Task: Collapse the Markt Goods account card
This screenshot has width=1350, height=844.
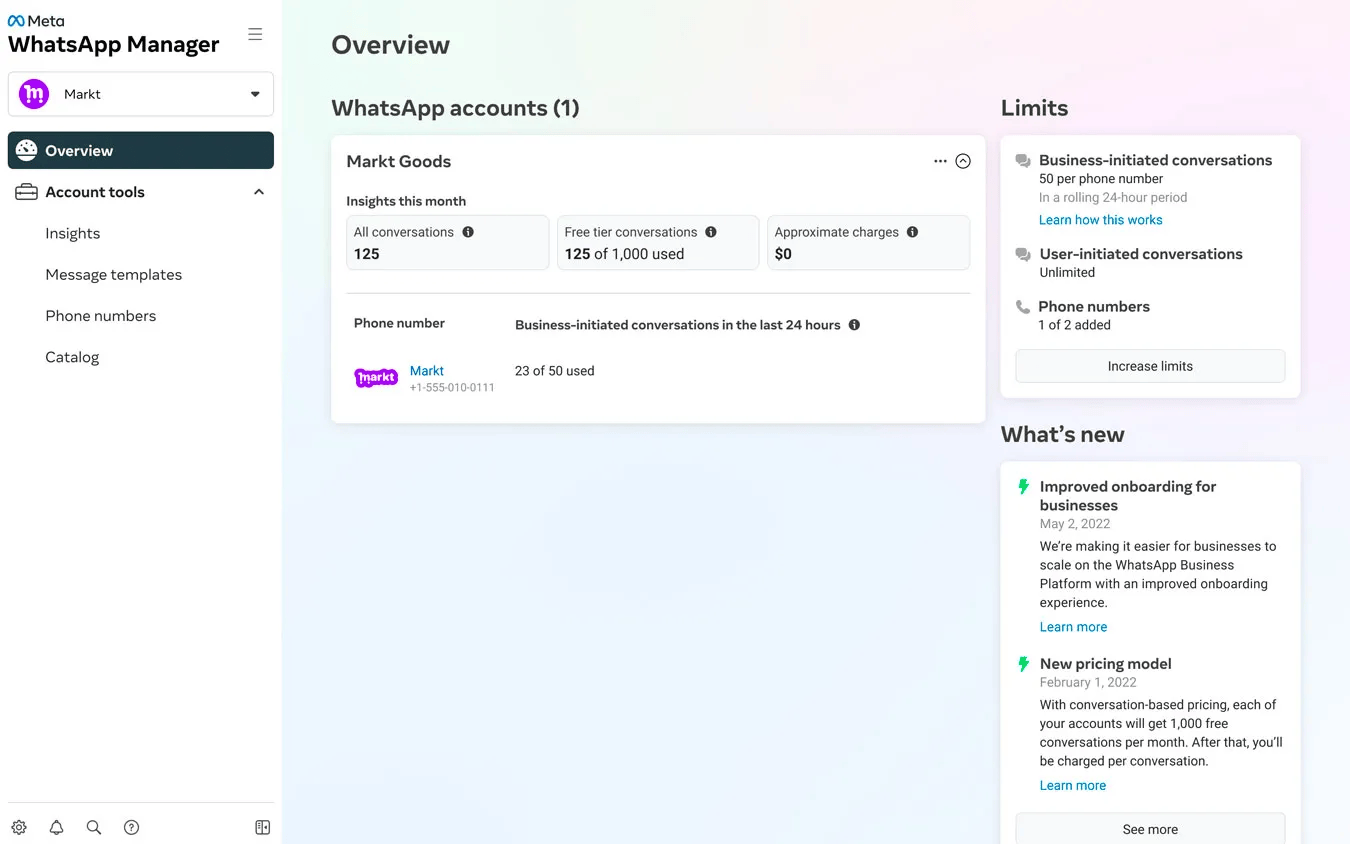Action: [x=963, y=160]
